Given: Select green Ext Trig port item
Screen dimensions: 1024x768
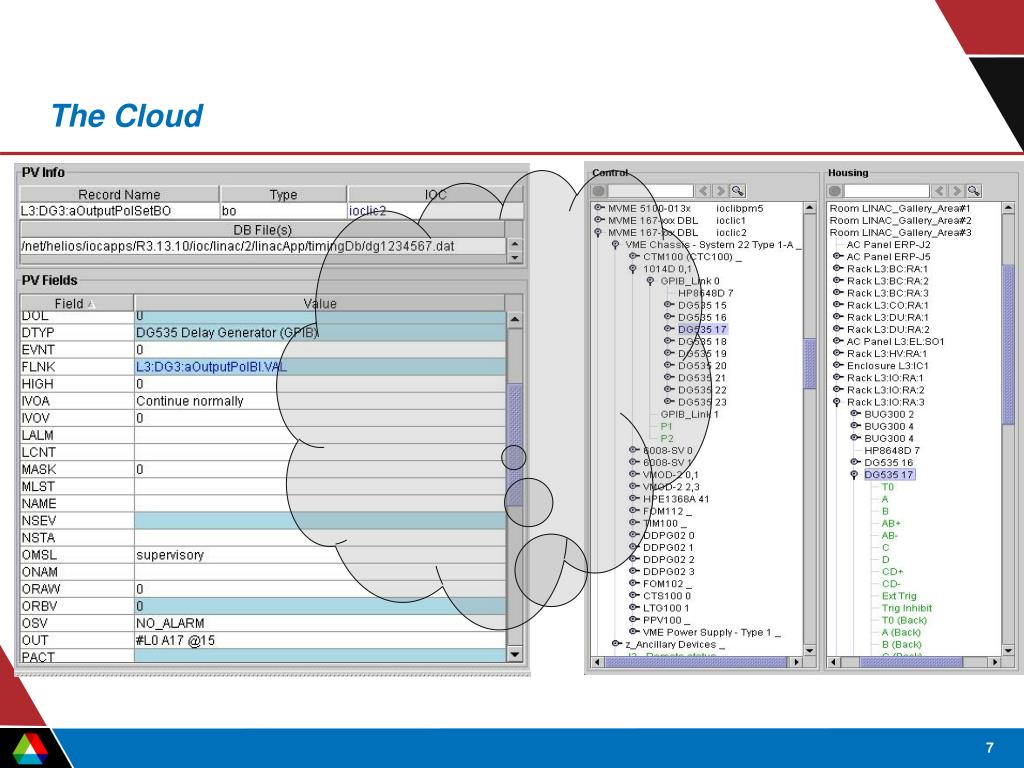Looking at the screenshot, I should (x=899, y=596).
